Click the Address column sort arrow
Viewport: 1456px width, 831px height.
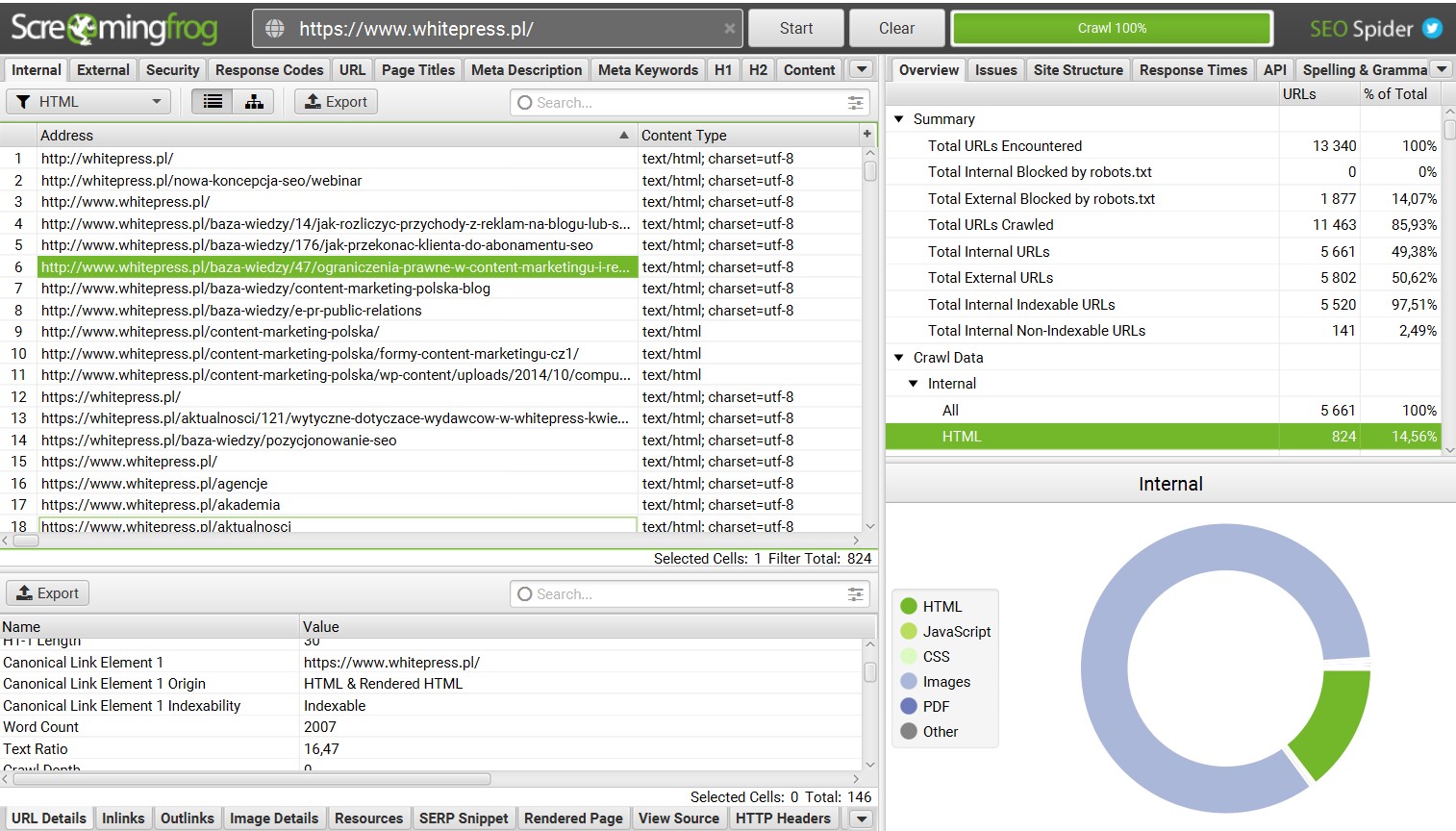pos(624,136)
